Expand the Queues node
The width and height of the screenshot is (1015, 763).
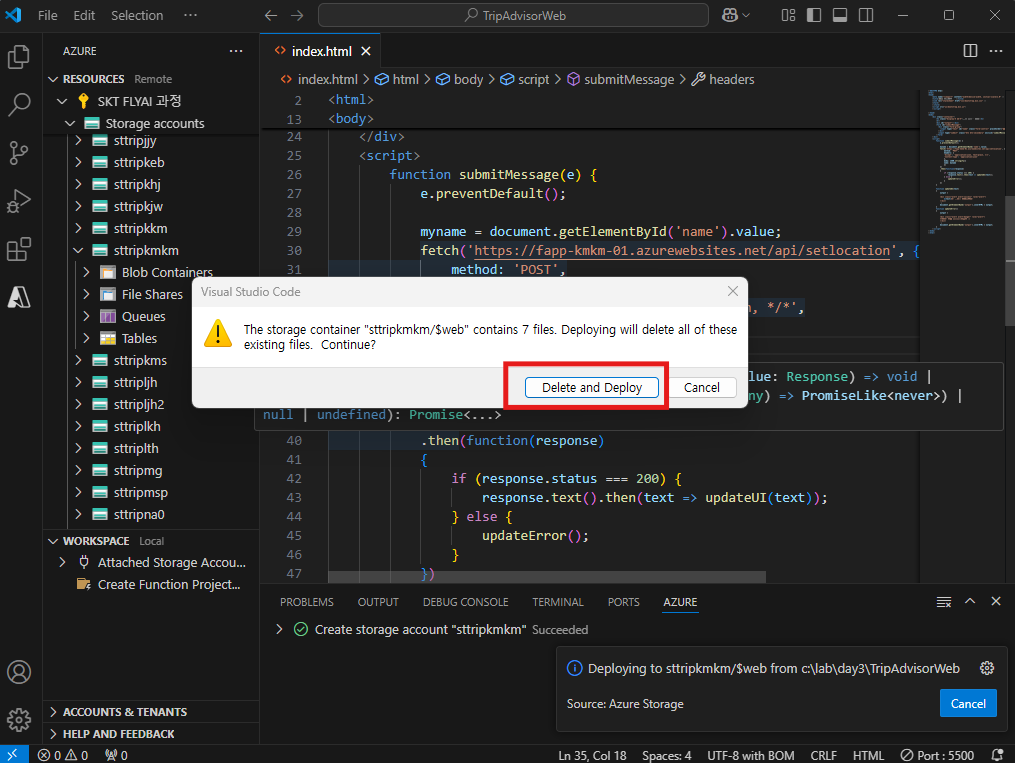86,316
